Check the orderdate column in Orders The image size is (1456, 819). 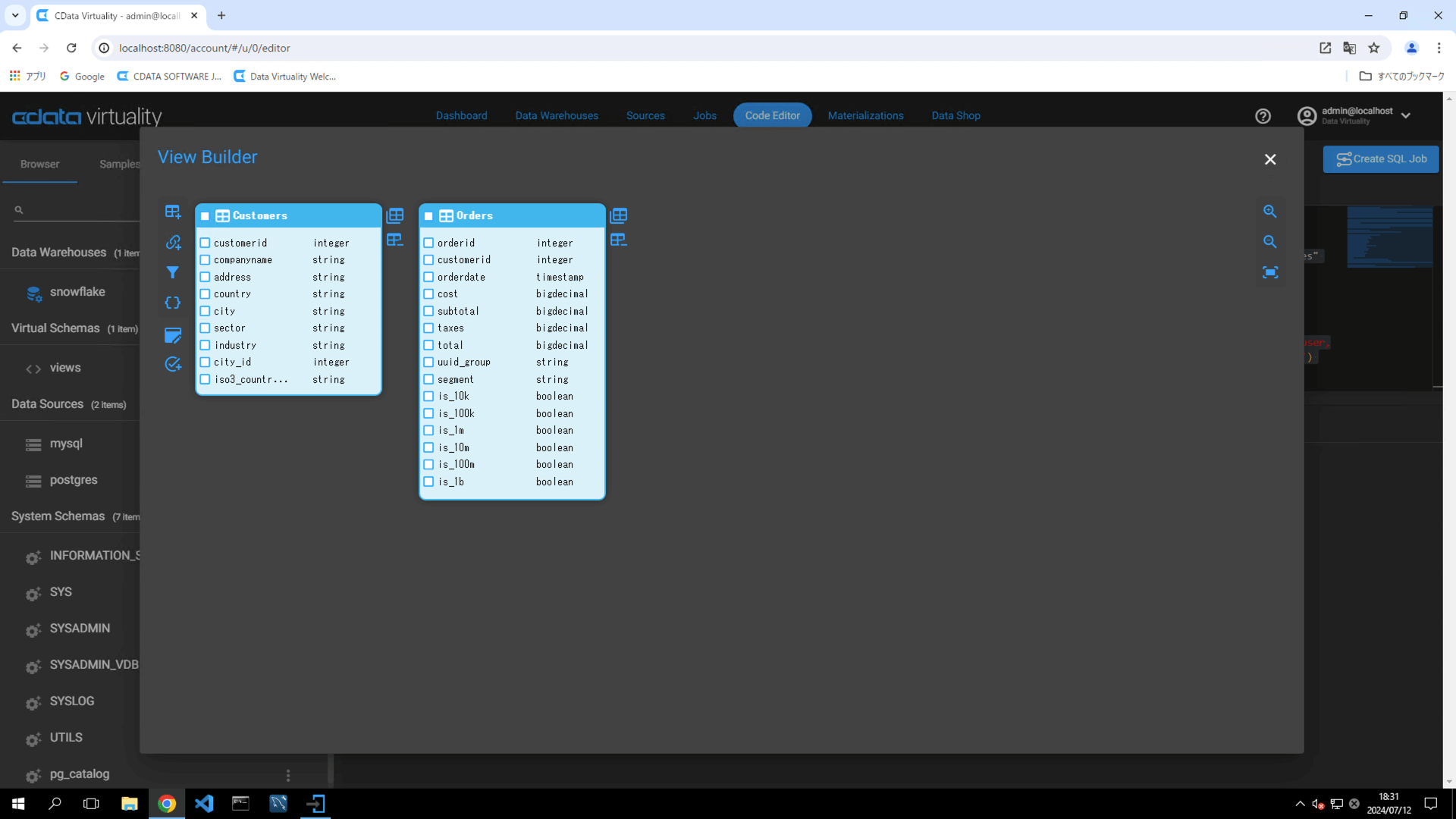(x=428, y=278)
